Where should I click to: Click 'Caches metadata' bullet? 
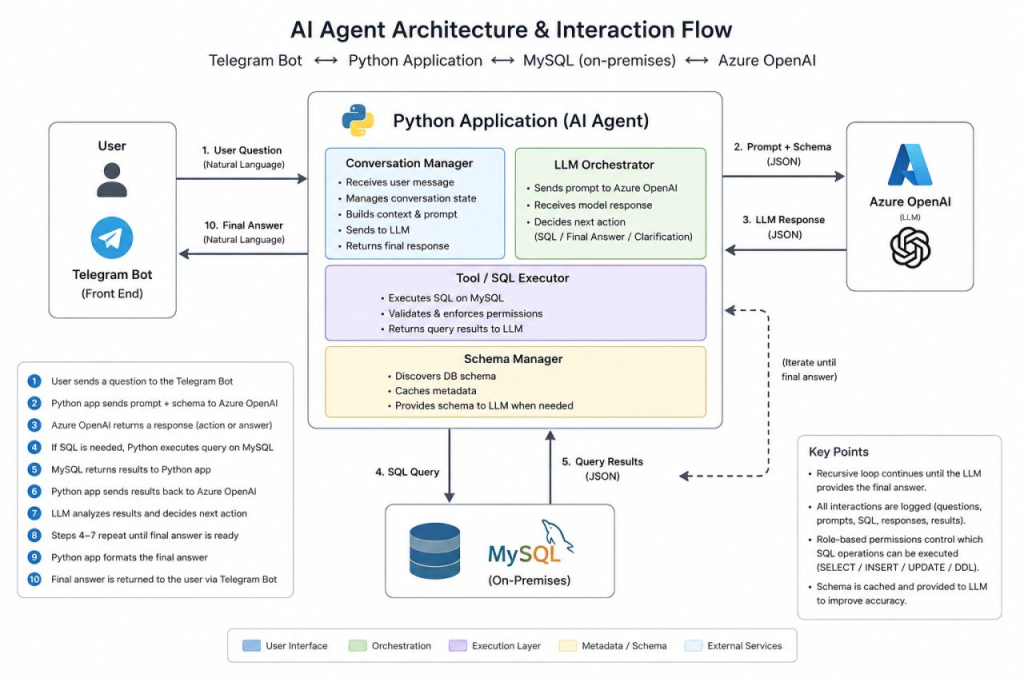pyautogui.click(x=435, y=391)
